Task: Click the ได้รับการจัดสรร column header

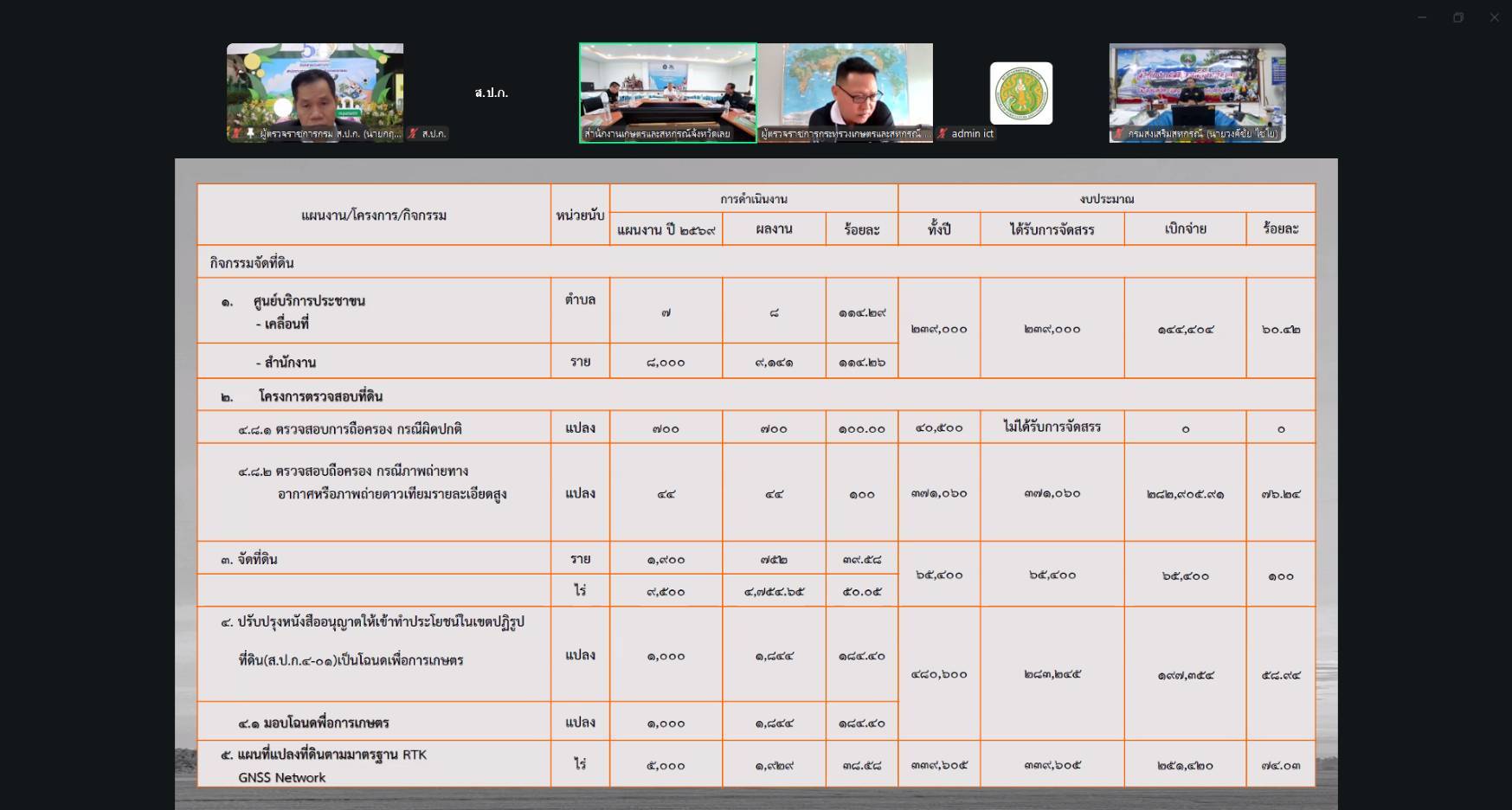Action: point(1052,229)
